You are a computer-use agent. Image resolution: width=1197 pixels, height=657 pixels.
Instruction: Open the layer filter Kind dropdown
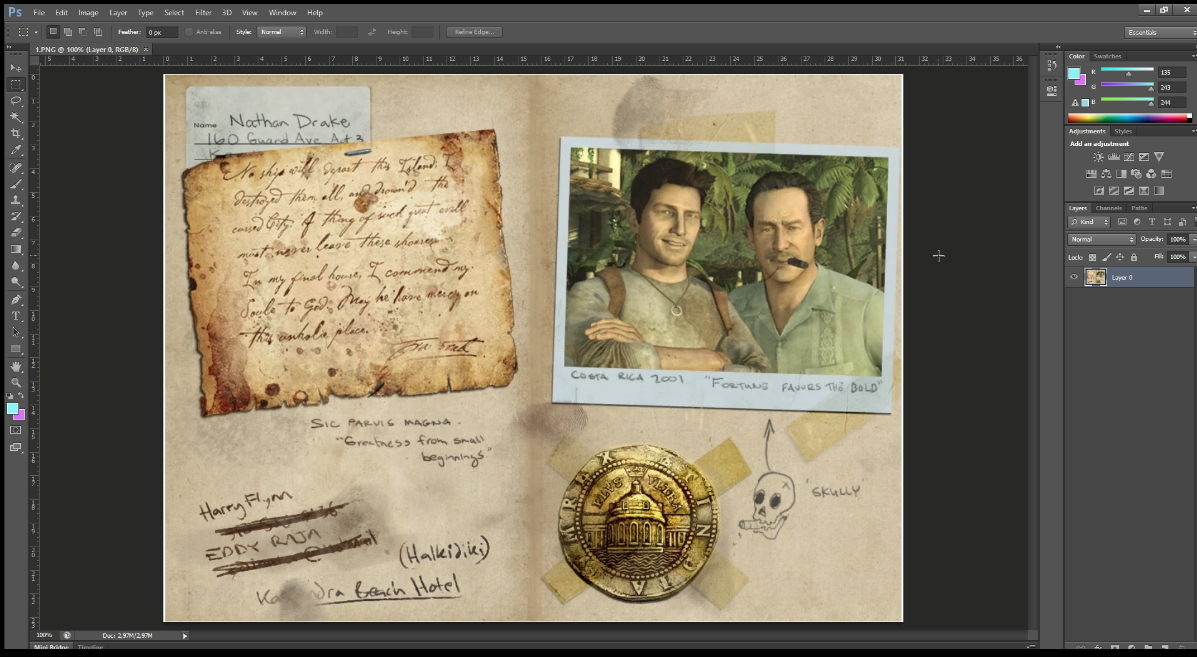1089,222
